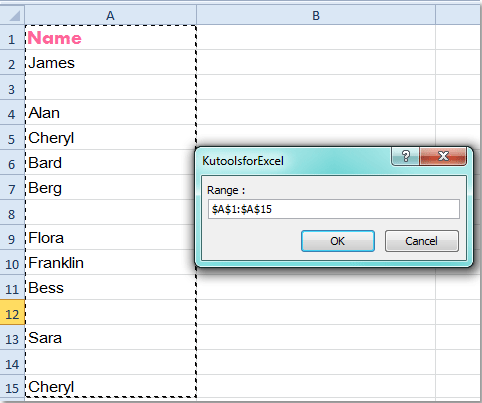Close the KutoolsforExcel dialog with X
This screenshot has width=482, height=403.
(443, 156)
